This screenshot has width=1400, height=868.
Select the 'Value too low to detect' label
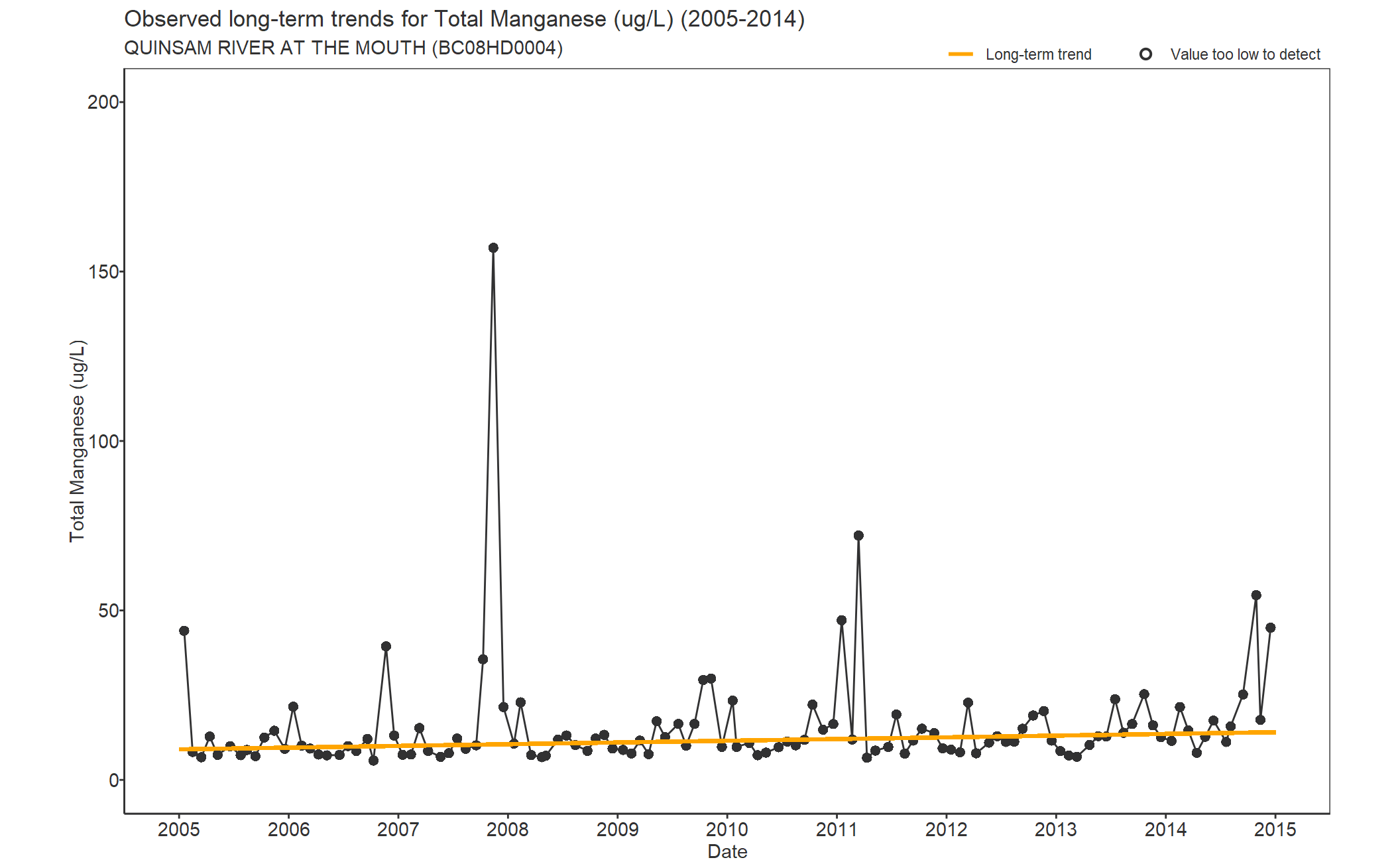click(x=1245, y=54)
